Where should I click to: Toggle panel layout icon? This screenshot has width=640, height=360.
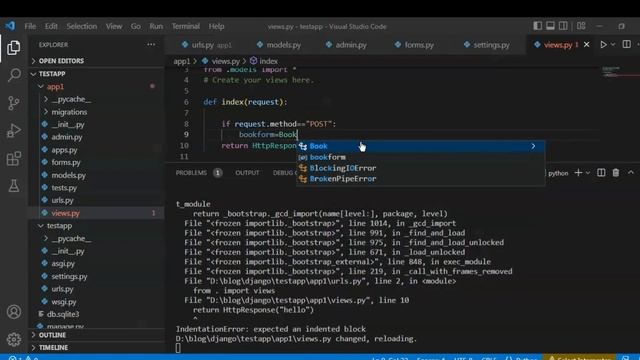point(550,26)
